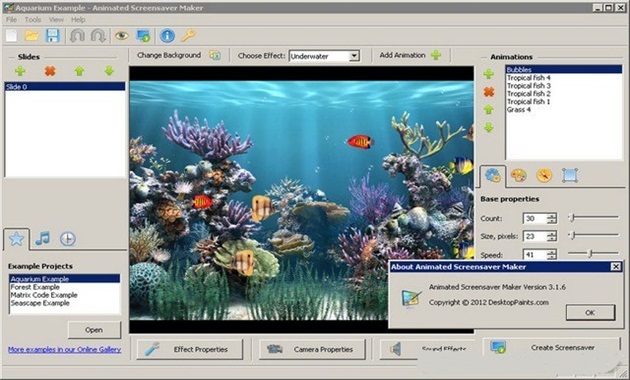
Task: Delete slide using the red X icon
Action: (x=50, y=71)
